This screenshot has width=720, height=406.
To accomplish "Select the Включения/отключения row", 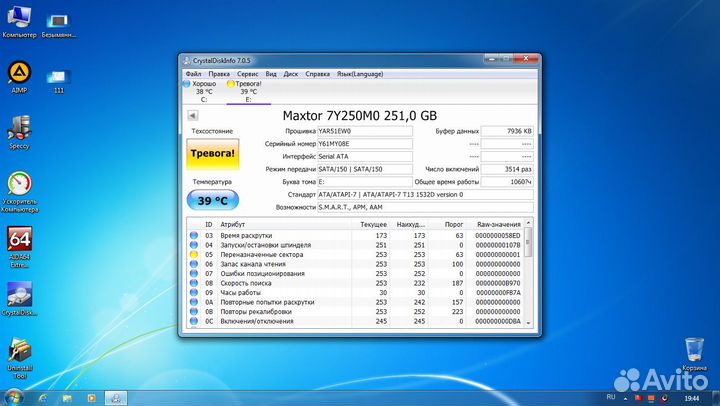I will [x=355, y=321].
